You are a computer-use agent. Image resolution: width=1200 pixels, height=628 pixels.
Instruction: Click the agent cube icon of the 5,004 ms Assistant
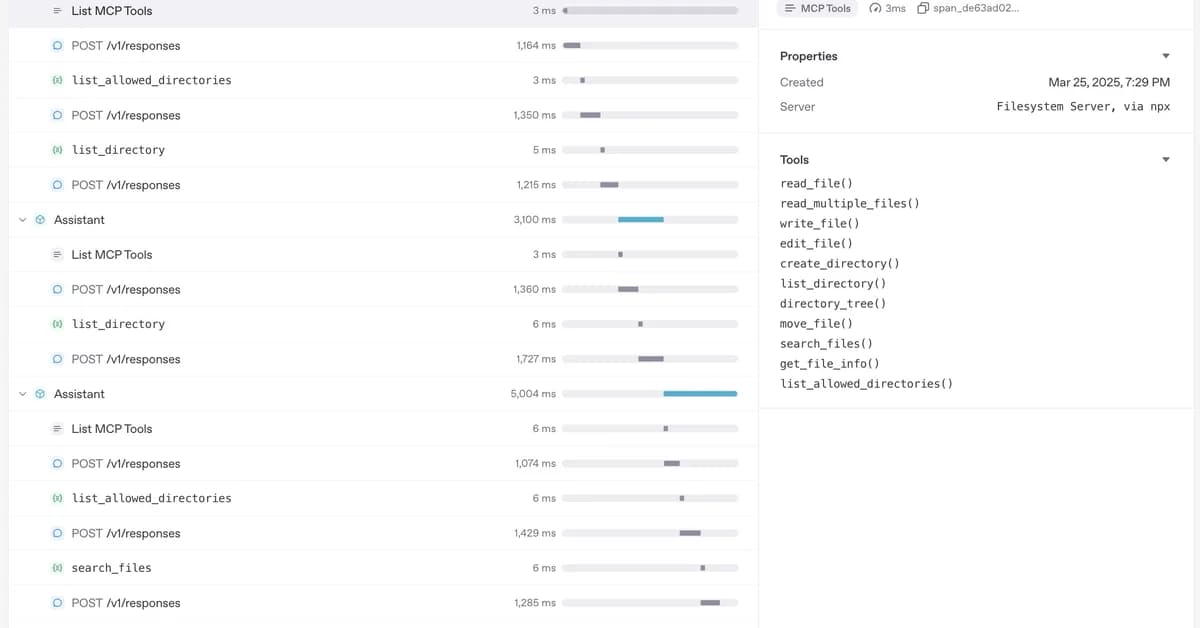40,394
